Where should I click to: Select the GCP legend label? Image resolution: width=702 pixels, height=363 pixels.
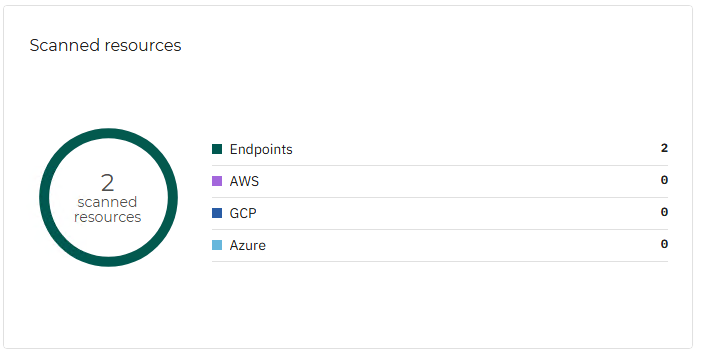243,214
